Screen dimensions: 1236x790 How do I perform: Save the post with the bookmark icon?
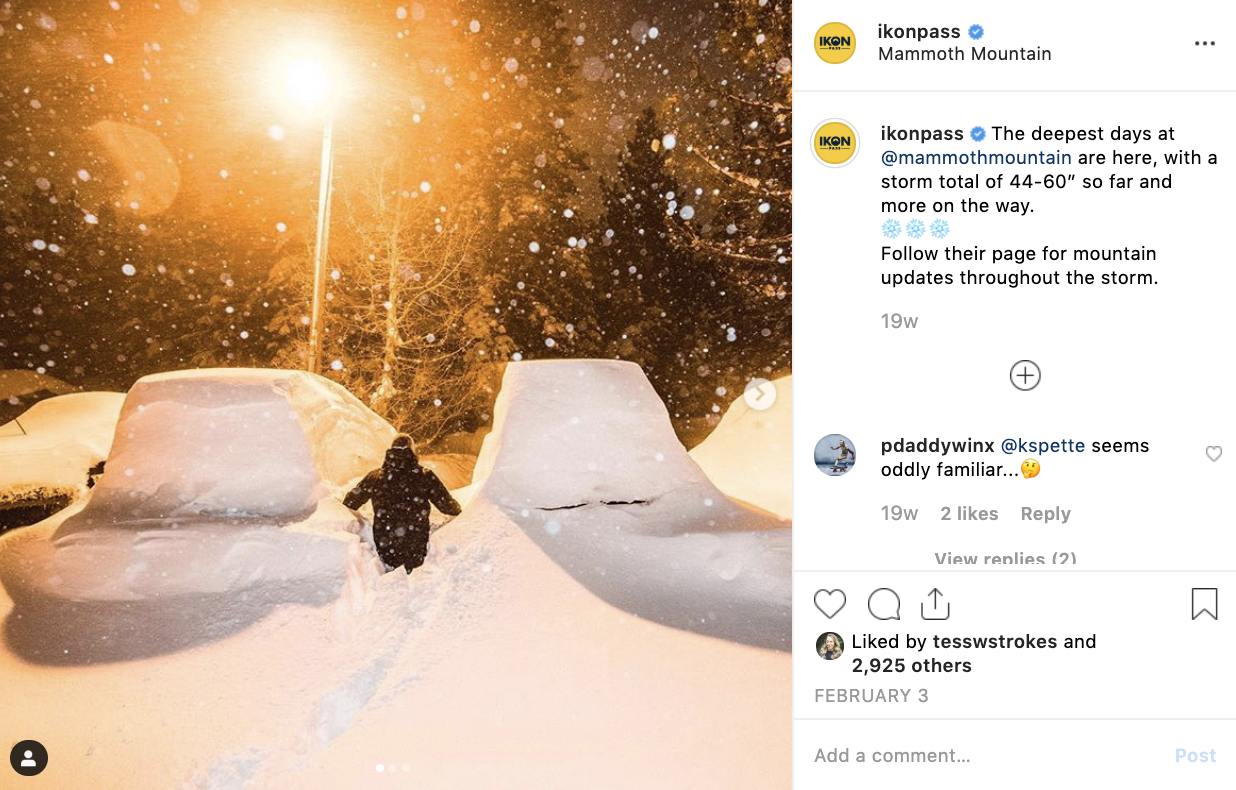[1204, 604]
